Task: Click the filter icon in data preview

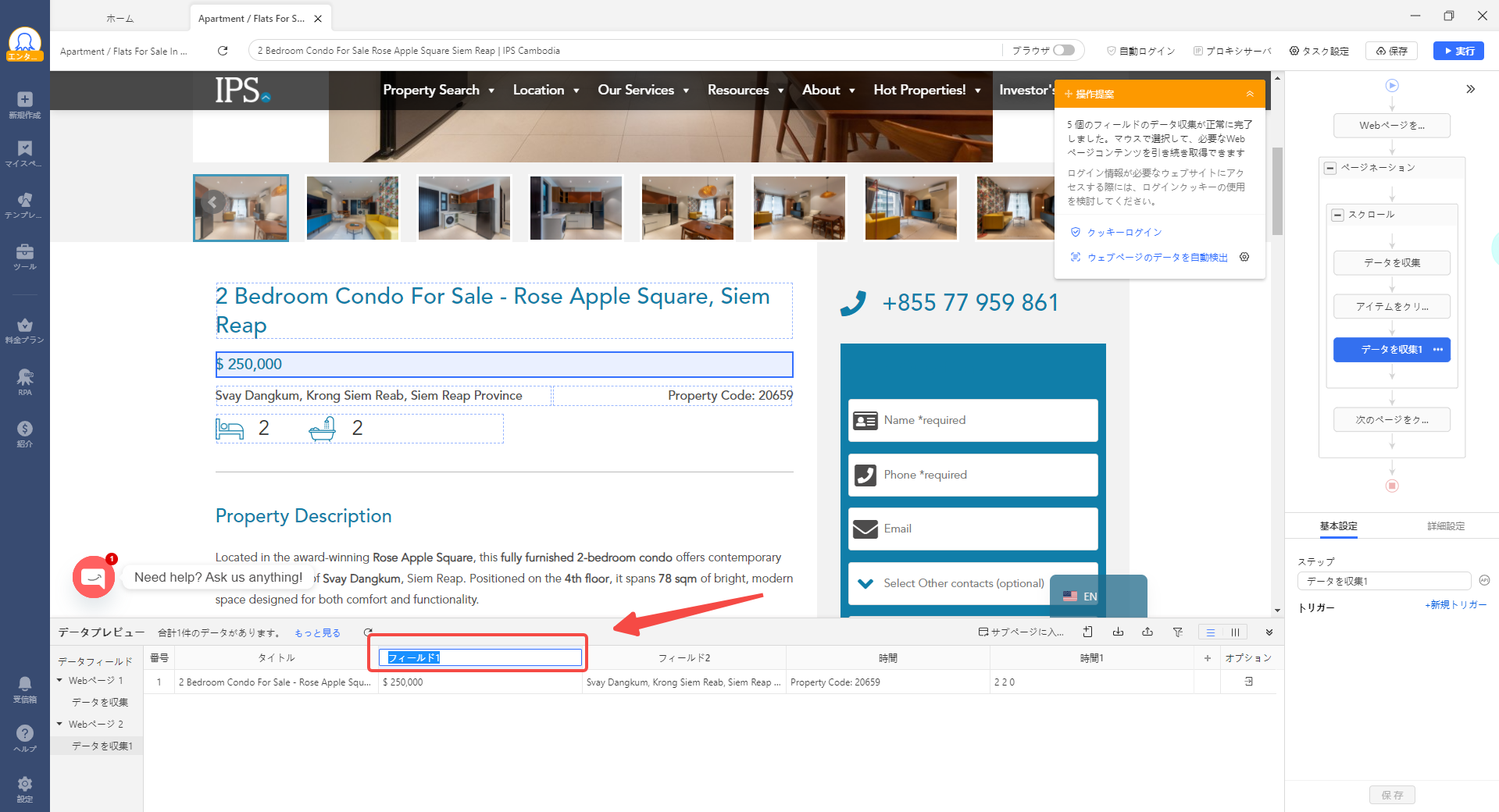Action: [x=1177, y=632]
